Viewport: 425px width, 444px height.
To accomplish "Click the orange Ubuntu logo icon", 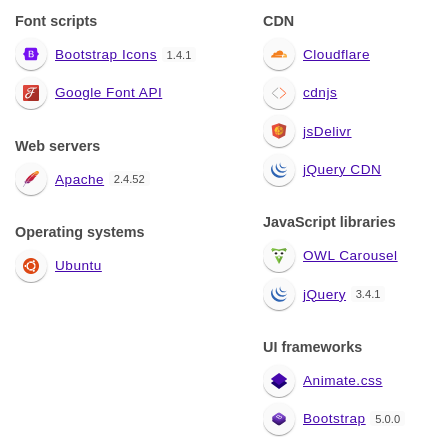I will [31, 266].
